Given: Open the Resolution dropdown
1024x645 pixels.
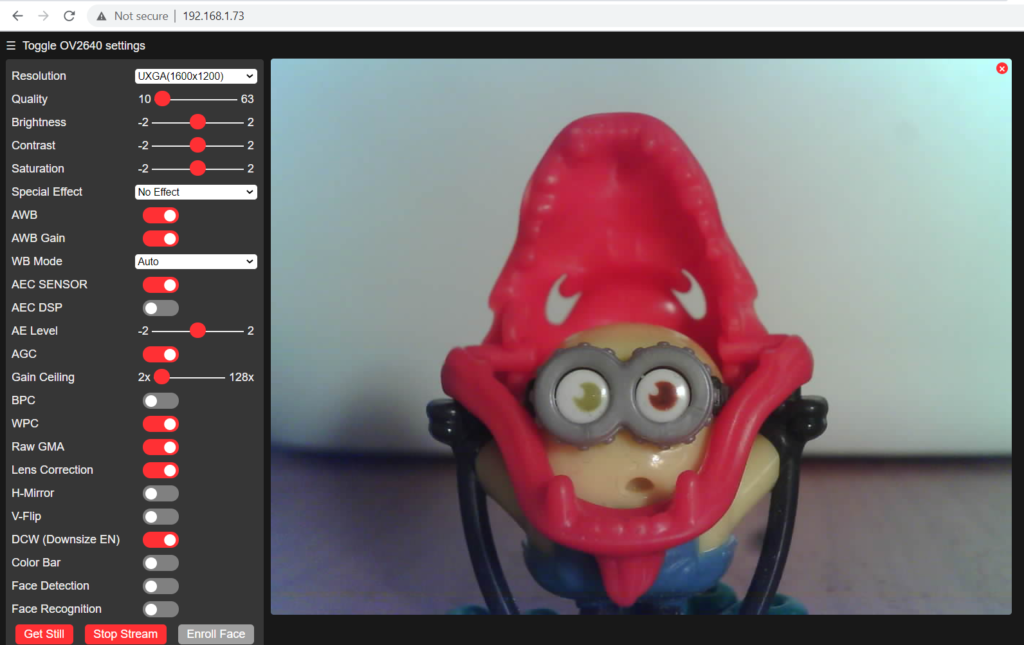Looking at the screenshot, I should pyautogui.click(x=195, y=76).
